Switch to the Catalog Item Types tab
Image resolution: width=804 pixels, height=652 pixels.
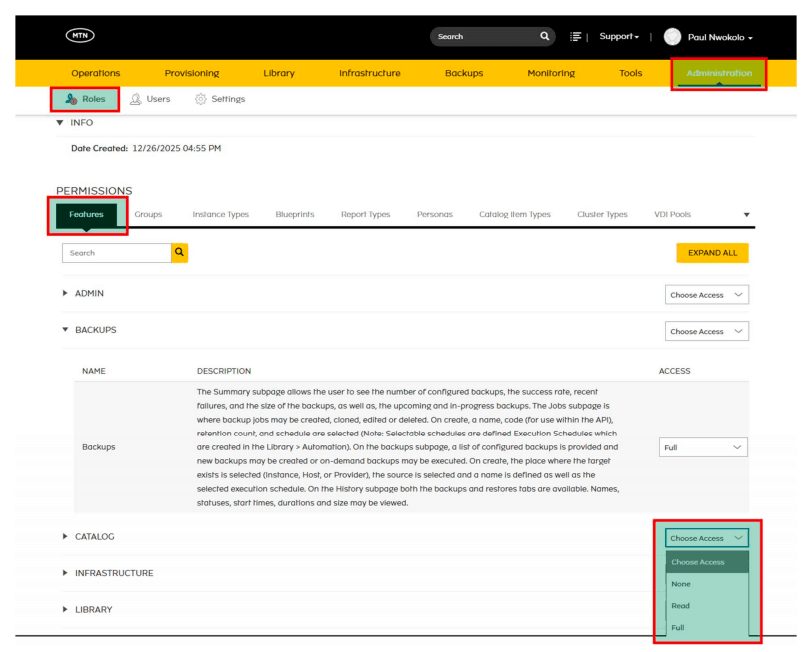(515, 214)
